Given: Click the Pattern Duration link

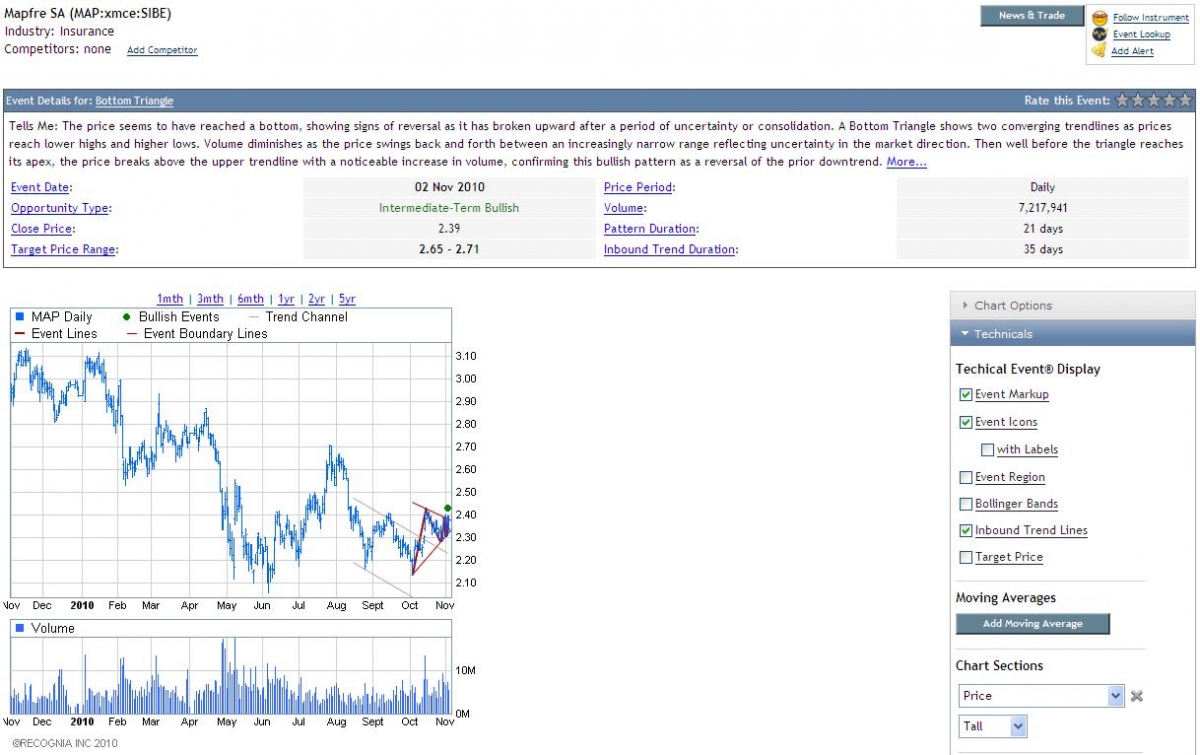Looking at the screenshot, I should (651, 229).
